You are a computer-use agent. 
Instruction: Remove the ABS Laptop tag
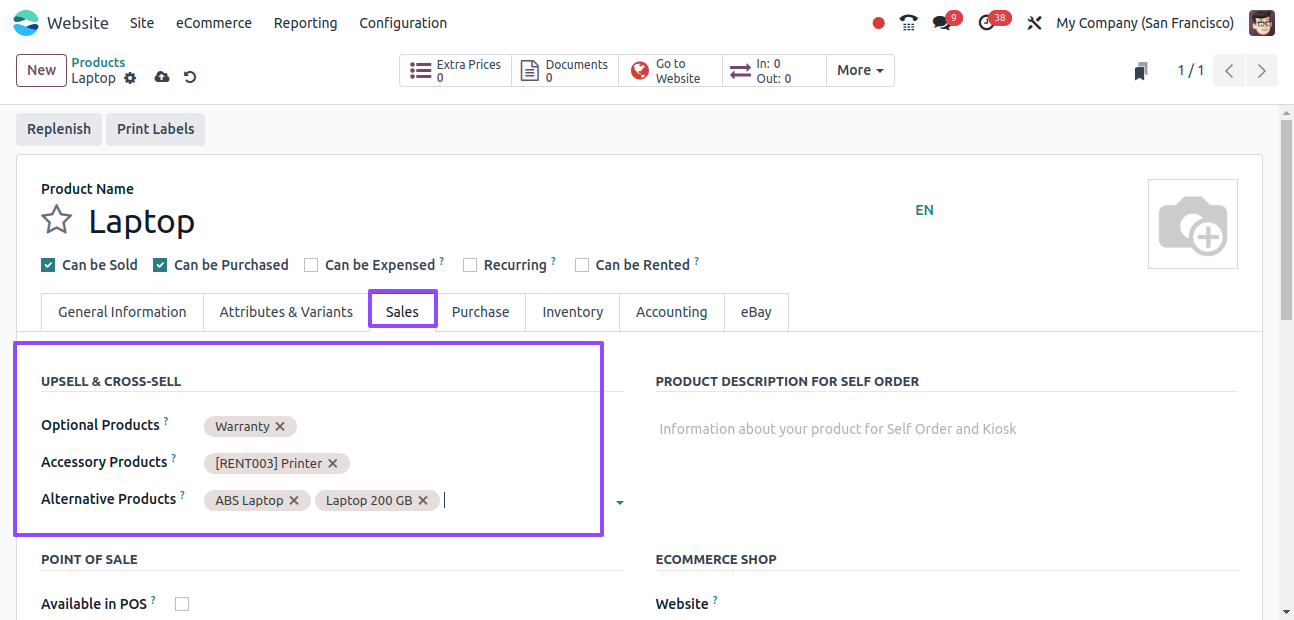[x=294, y=500]
